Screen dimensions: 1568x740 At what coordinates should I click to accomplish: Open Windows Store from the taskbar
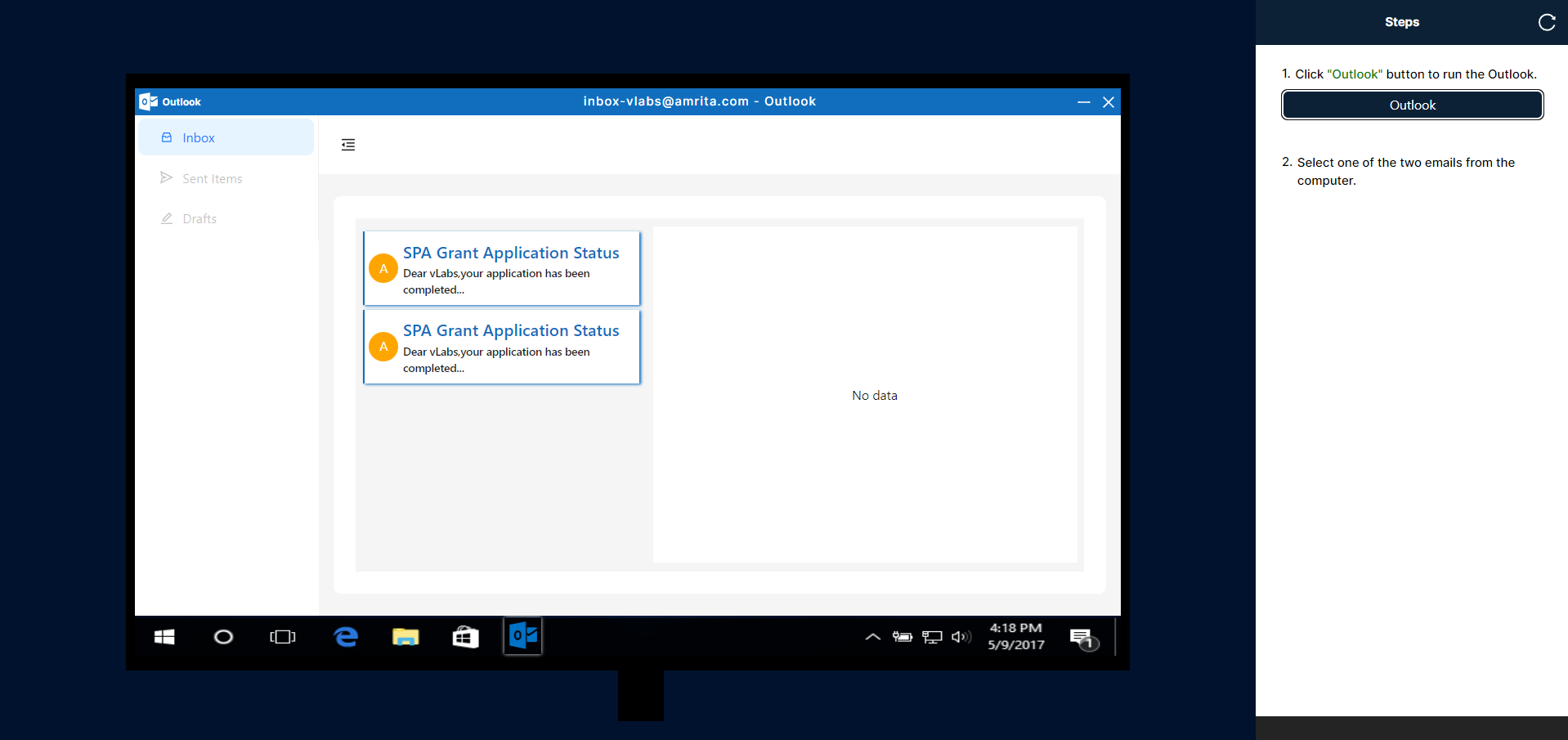(x=465, y=637)
